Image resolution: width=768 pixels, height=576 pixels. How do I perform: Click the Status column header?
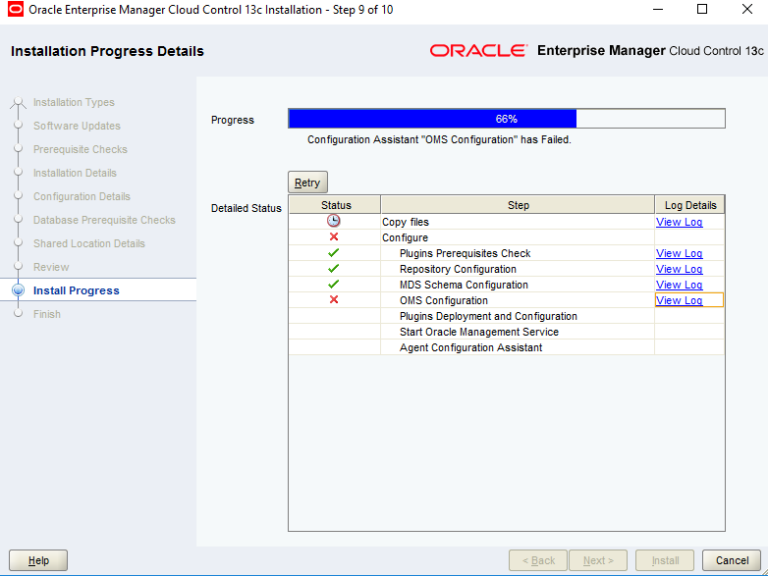click(x=336, y=205)
